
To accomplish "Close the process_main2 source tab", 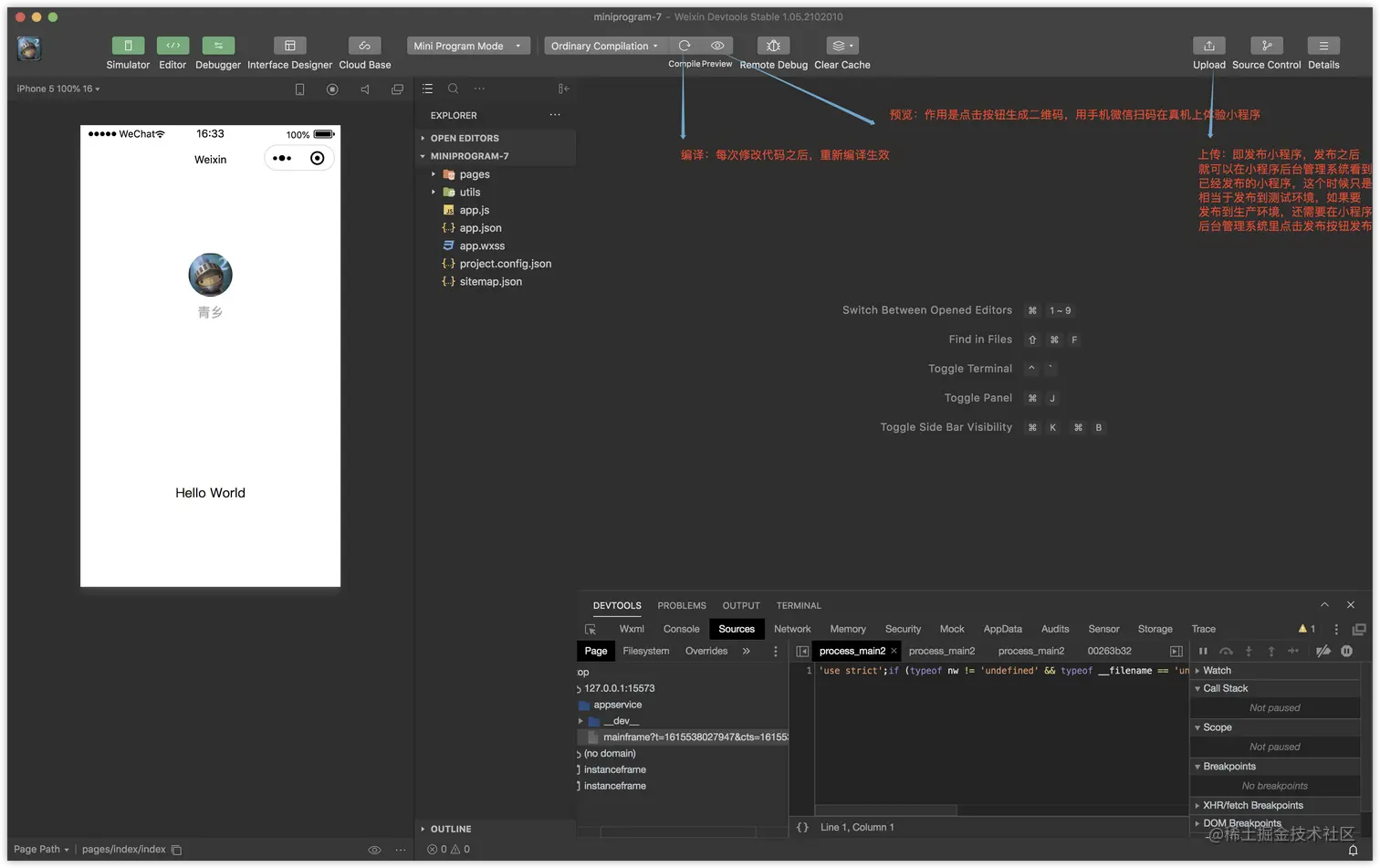I will click(894, 651).
